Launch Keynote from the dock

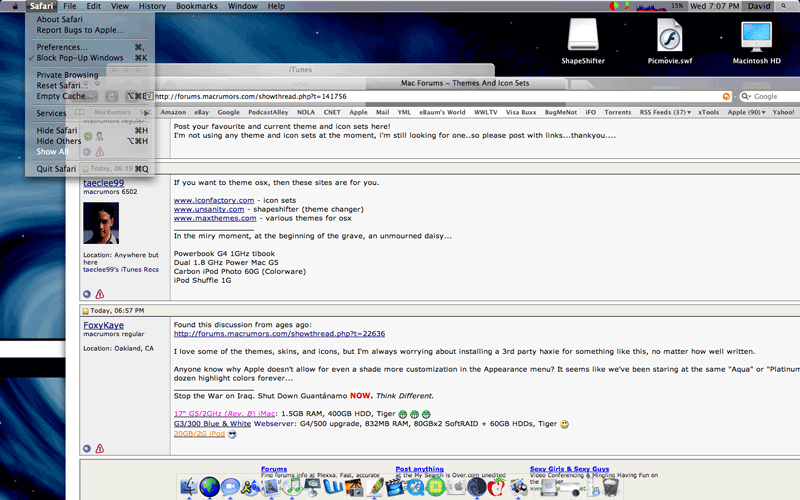pyautogui.click(x=312, y=487)
